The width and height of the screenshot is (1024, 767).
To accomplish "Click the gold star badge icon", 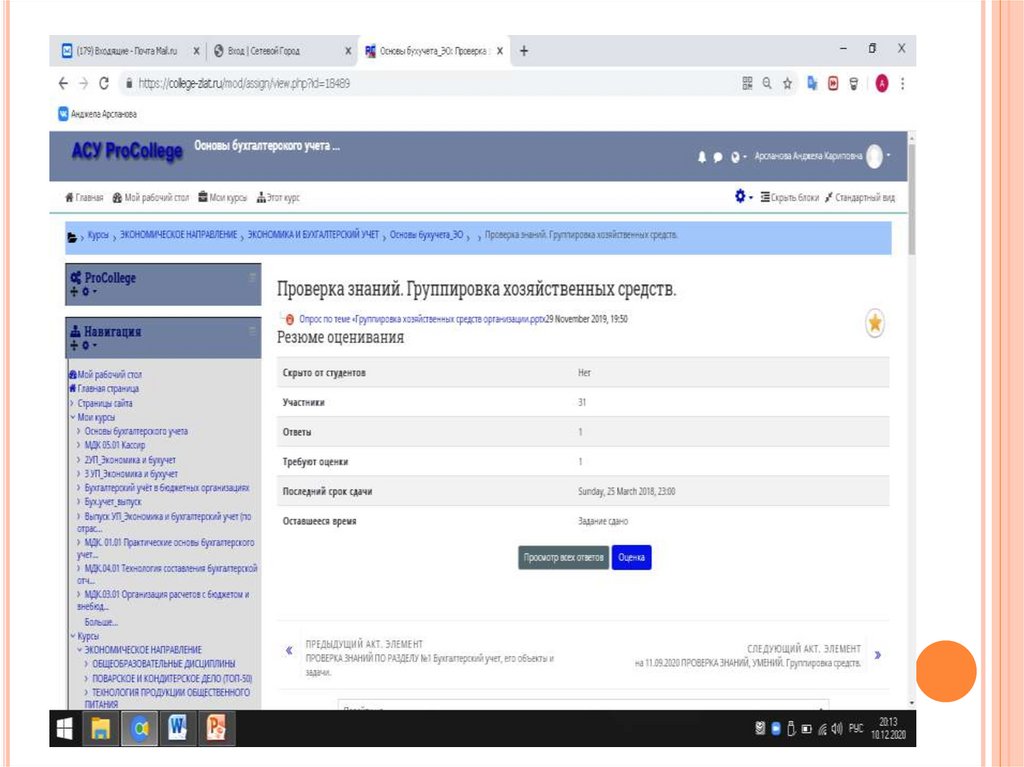I will click(874, 323).
